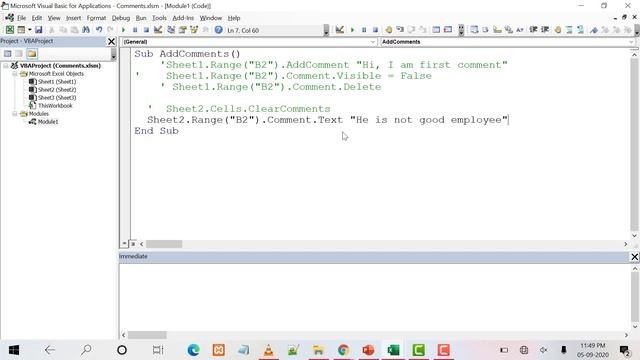The height and width of the screenshot is (360, 640).
Task: Click Break on Debug toolbar
Action: [x=364, y=29]
